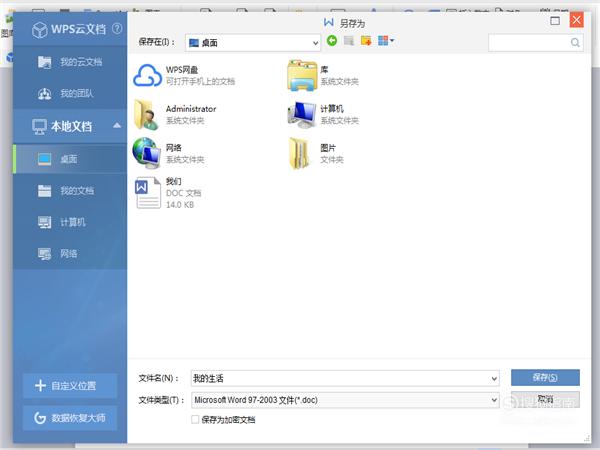Click the up one level toolbar icon
Image resolution: width=600 pixels, height=450 pixels.
[x=349, y=41]
